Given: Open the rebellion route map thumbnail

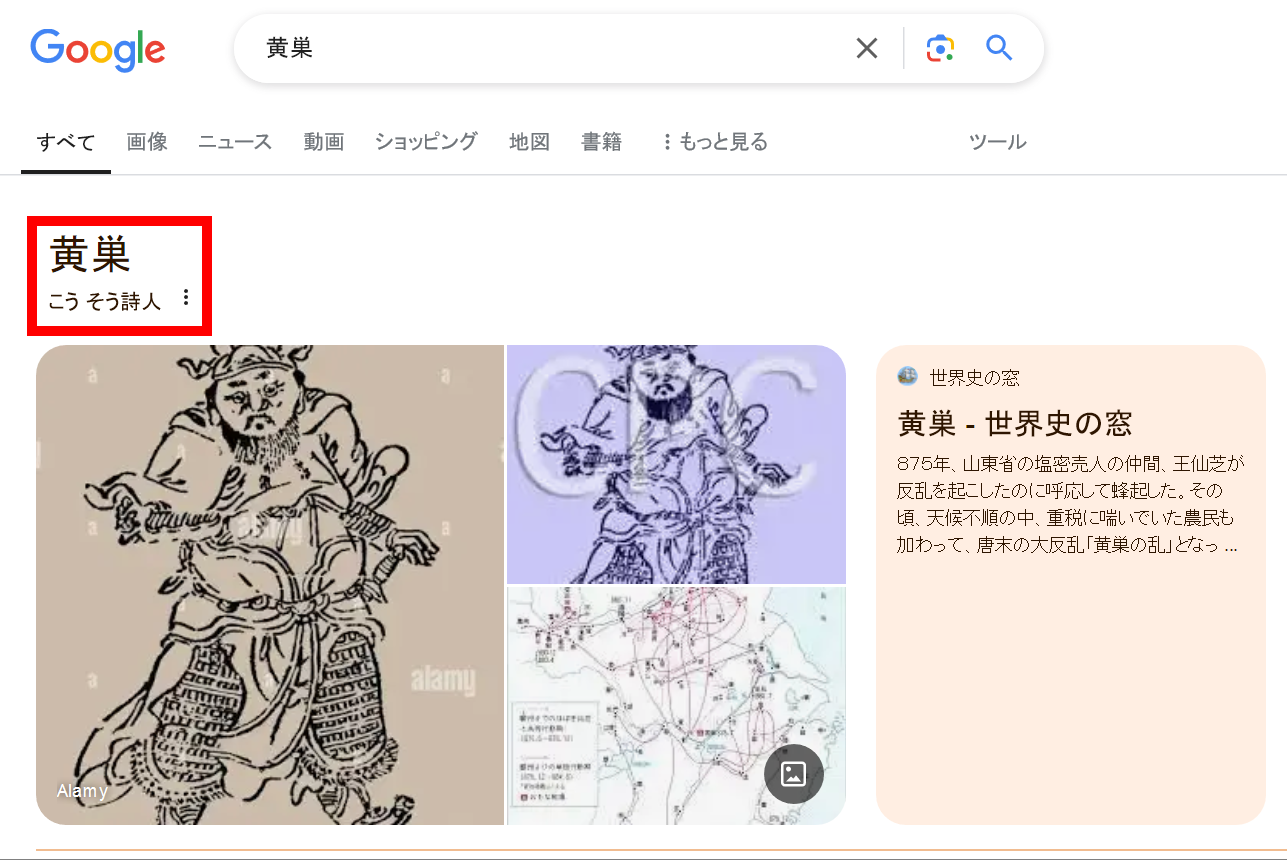Looking at the screenshot, I should [677, 706].
